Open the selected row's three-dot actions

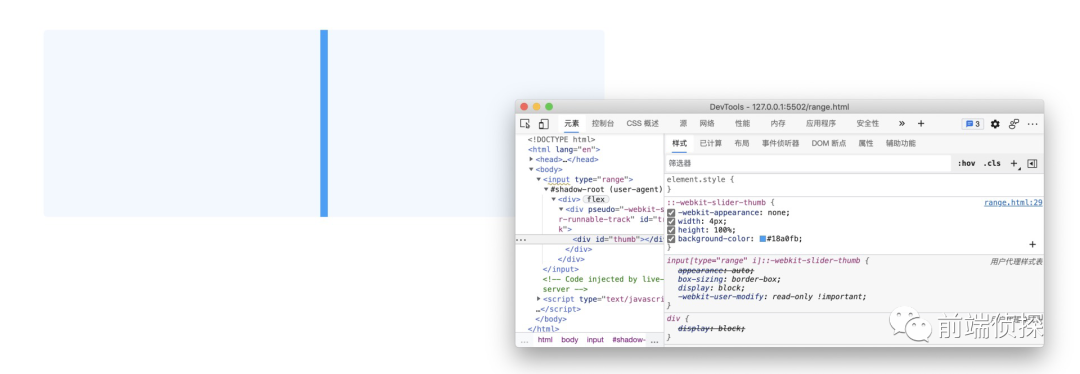click(521, 240)
